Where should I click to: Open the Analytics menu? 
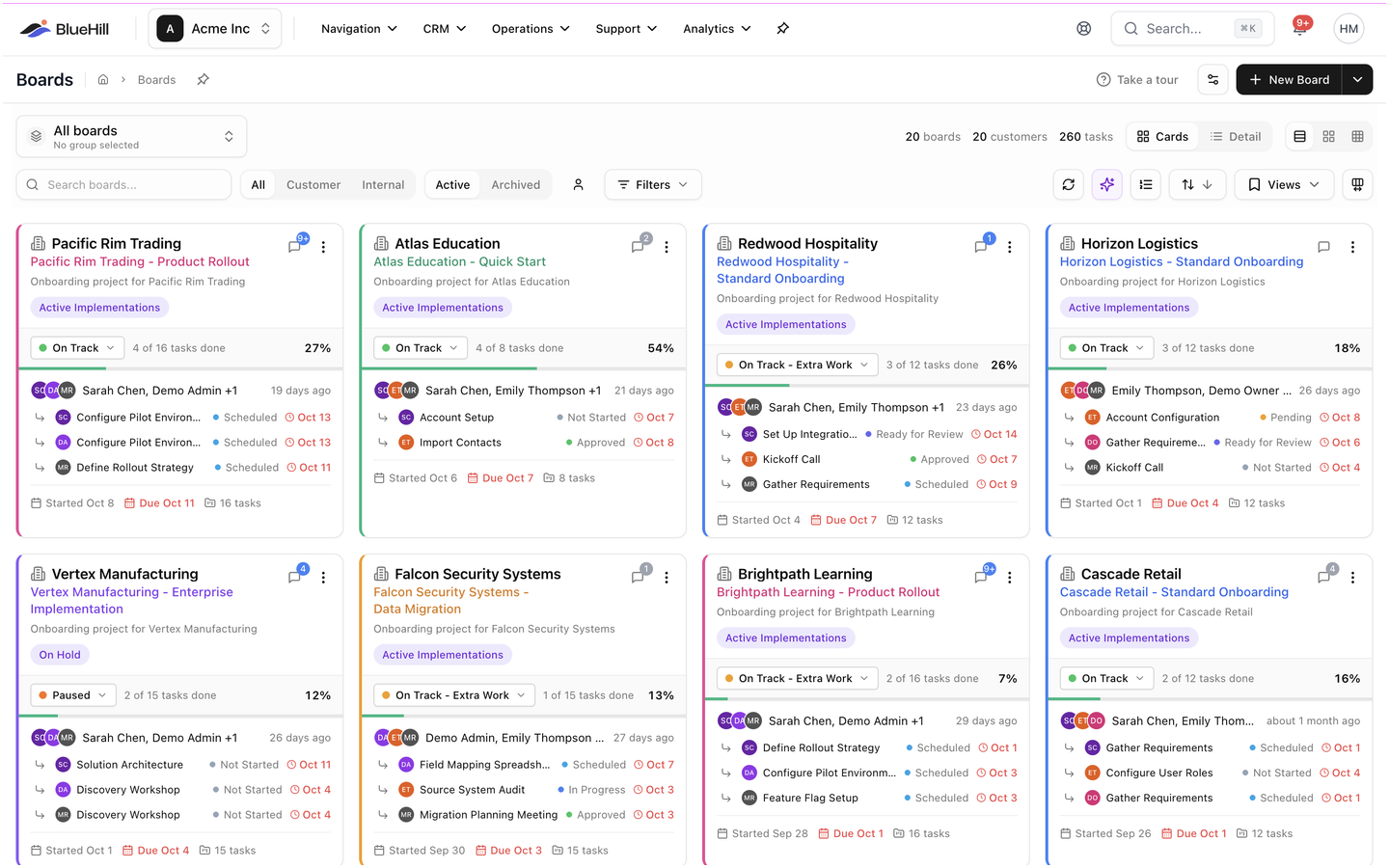click(717, 29)
